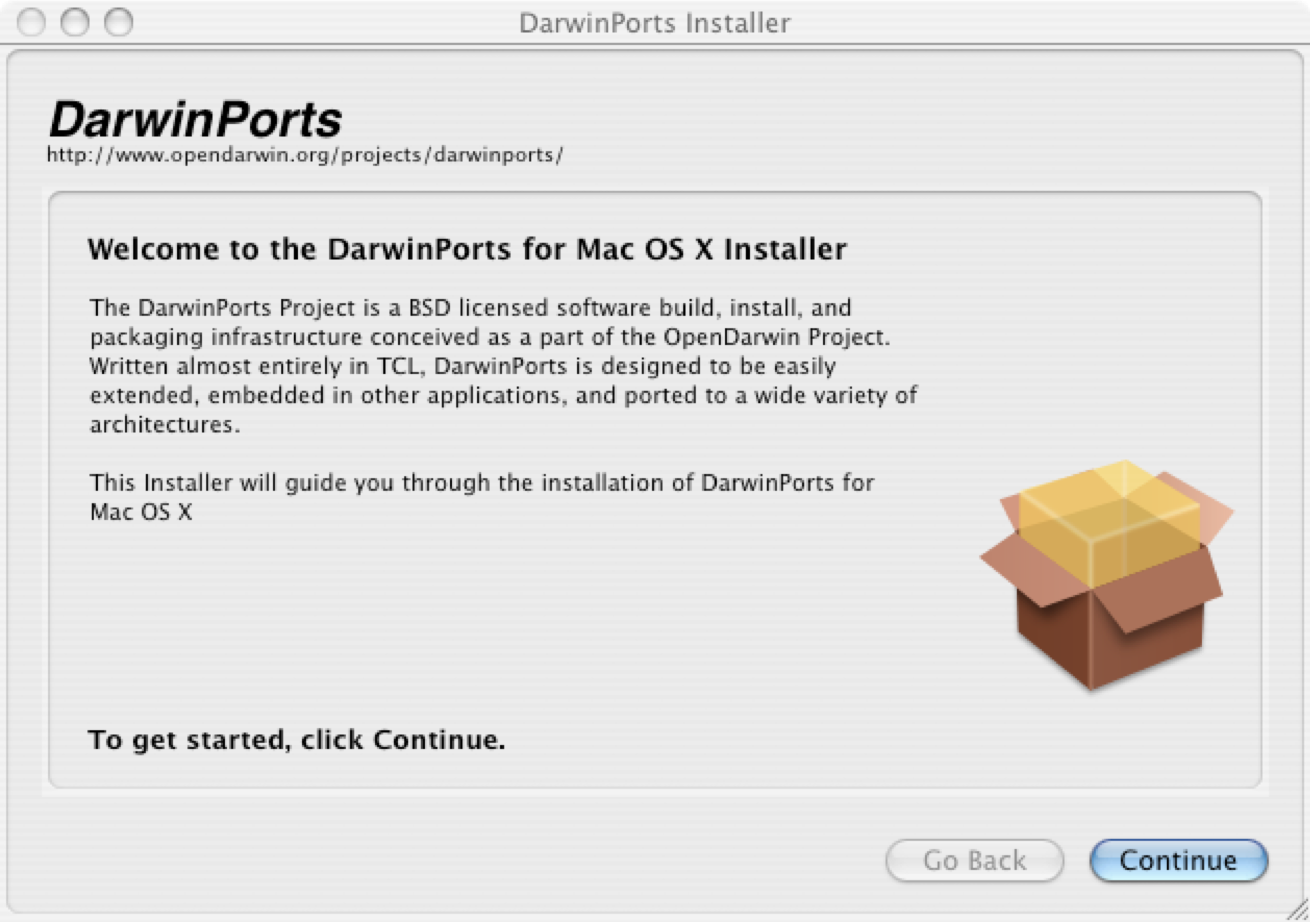Click the bold italic DarwinPorts logo heading
Screen dimensions: 1310x922
click(195, 121)
